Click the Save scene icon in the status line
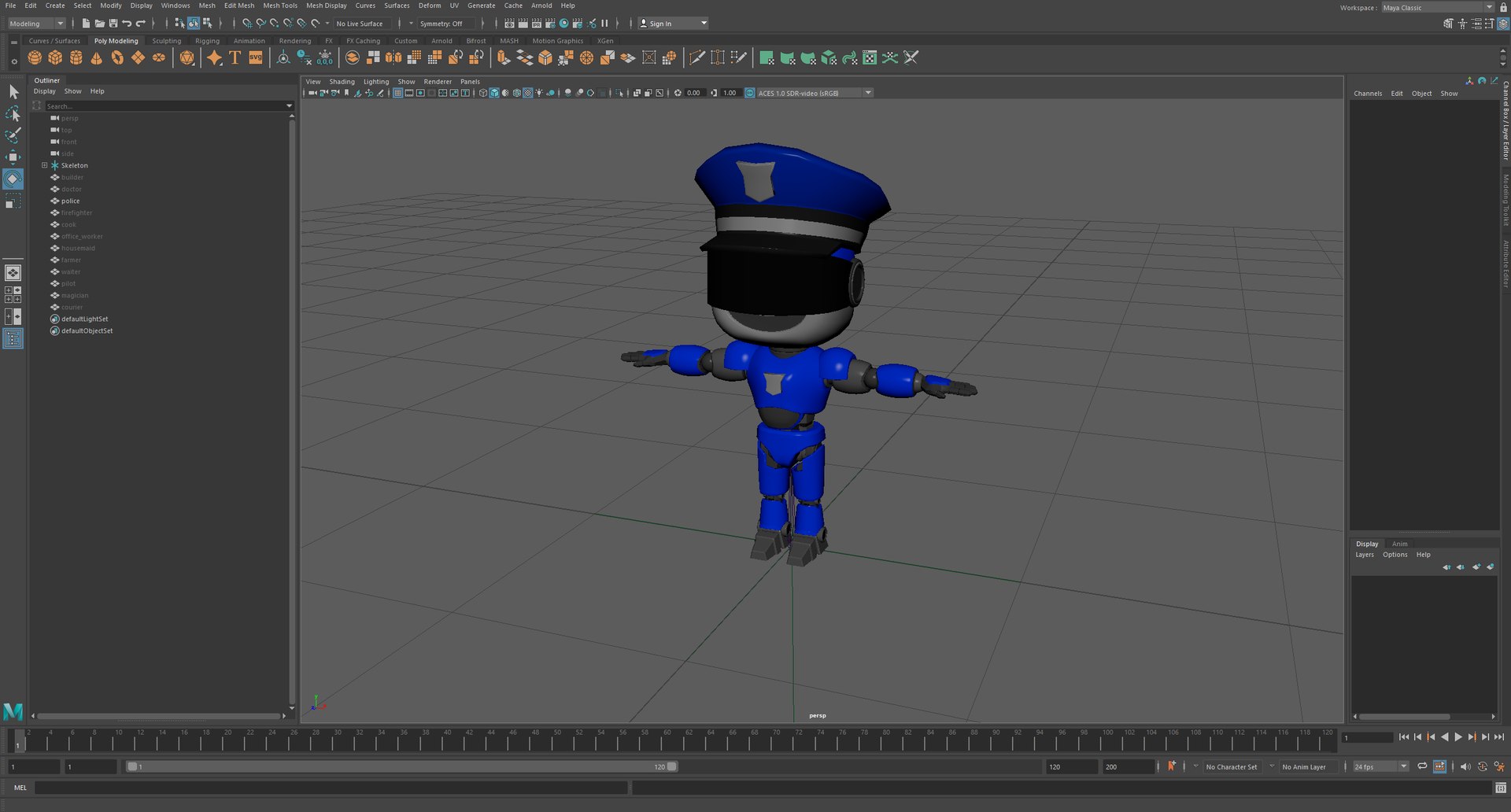Screen dimensions: 1511x812 coord(113,24)
